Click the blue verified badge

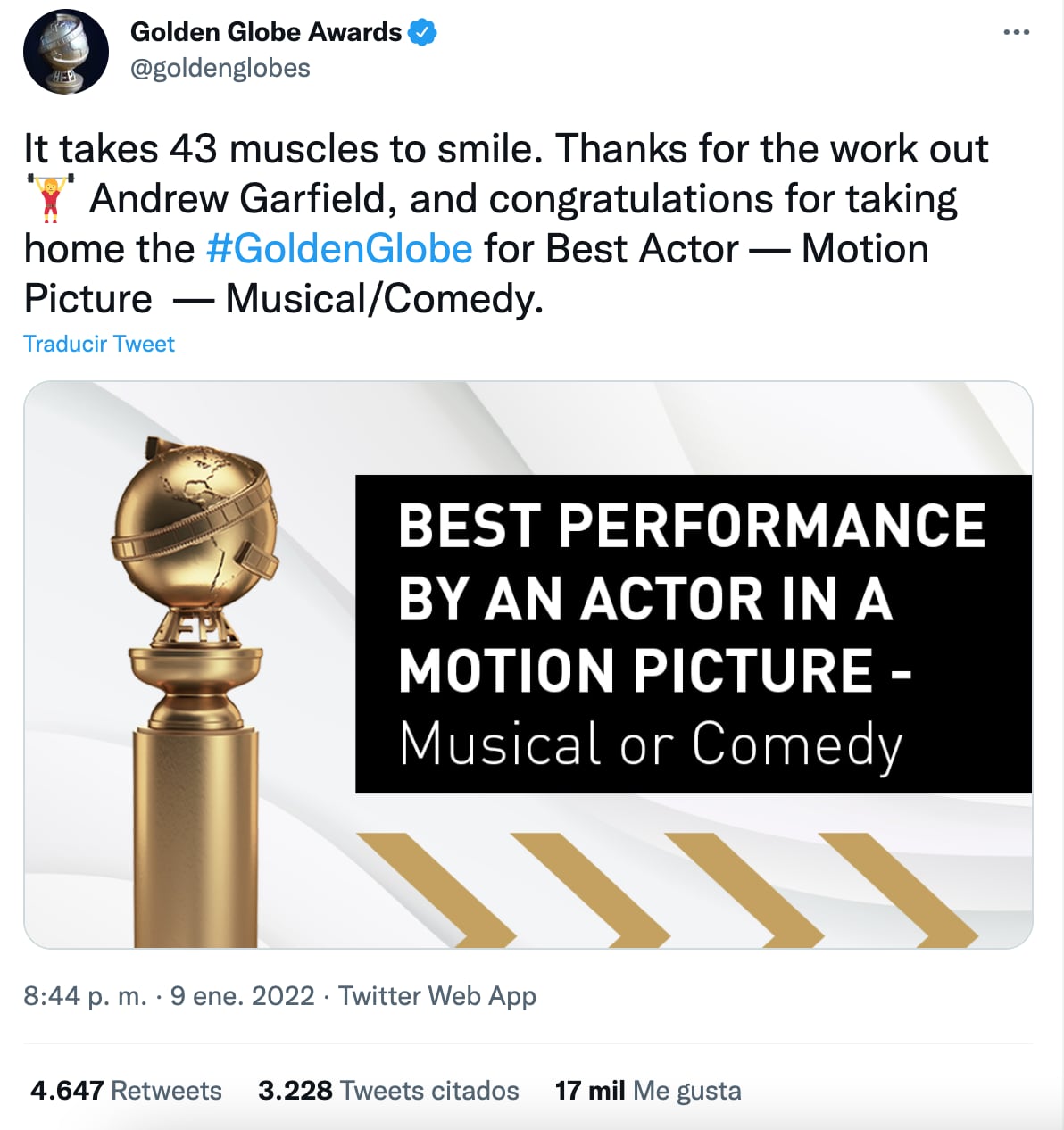[421, 31]
